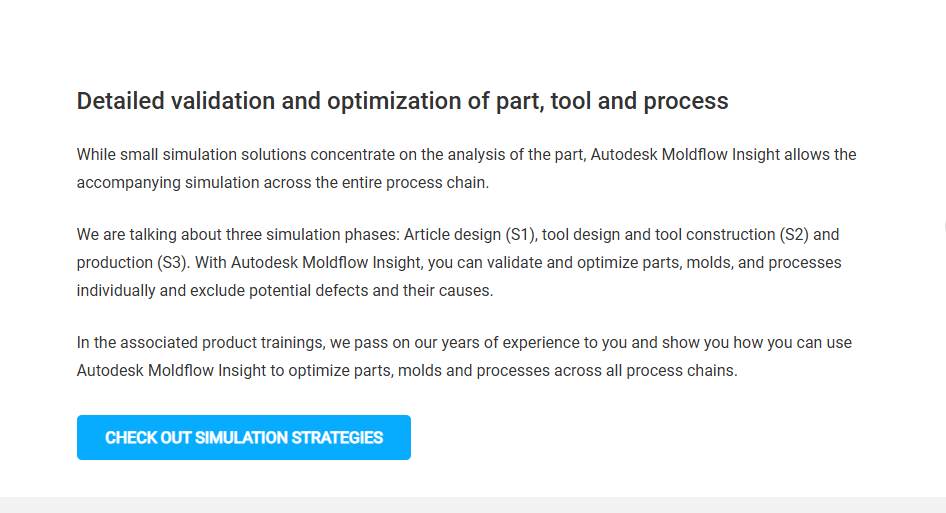946x513 pixels.
Task: Click the shadowed tab at the right edge
Action: tap(943, 227)
